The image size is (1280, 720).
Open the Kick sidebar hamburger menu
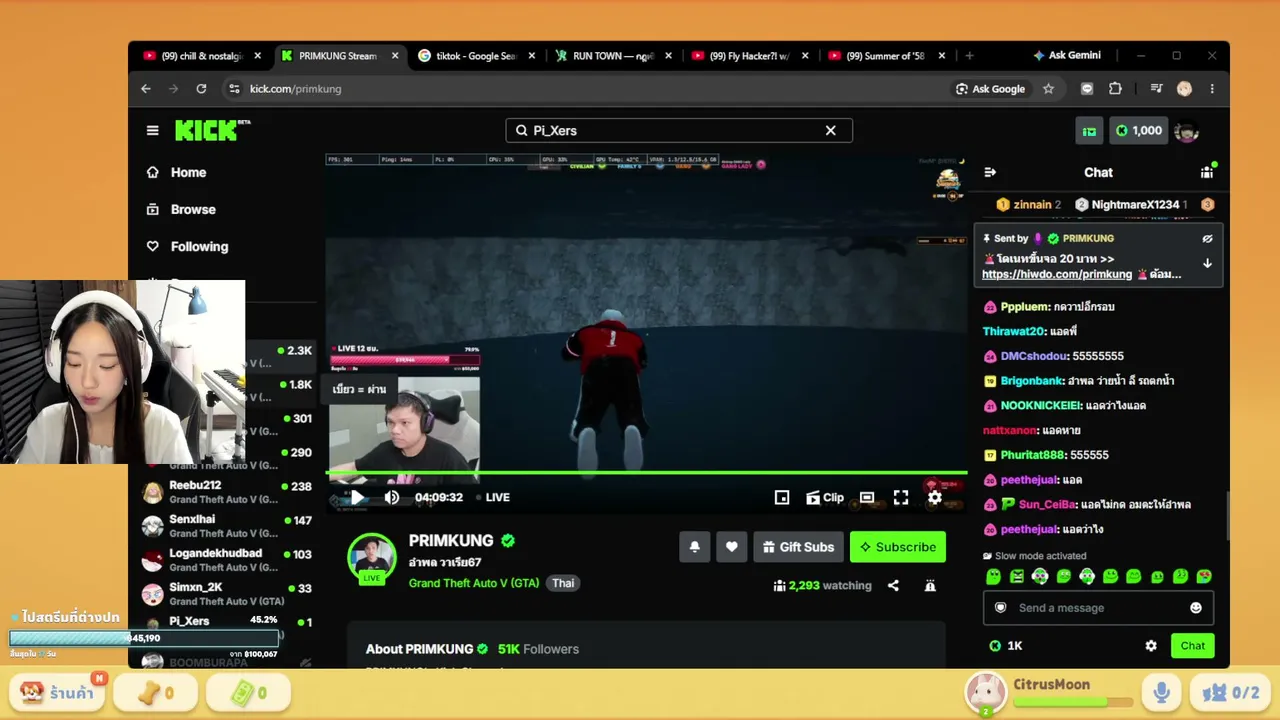(152, 130)
